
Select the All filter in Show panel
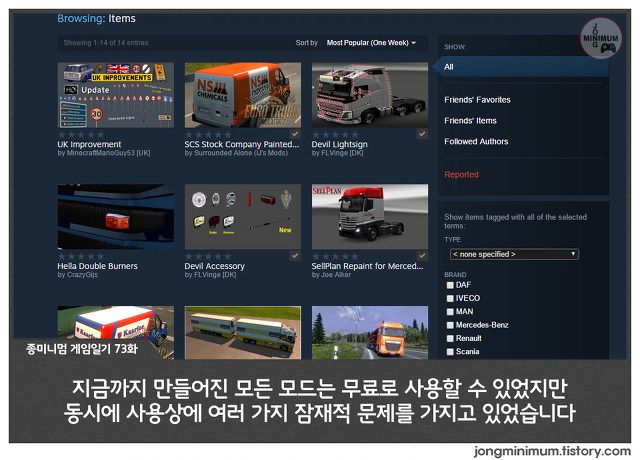[522, 67]
